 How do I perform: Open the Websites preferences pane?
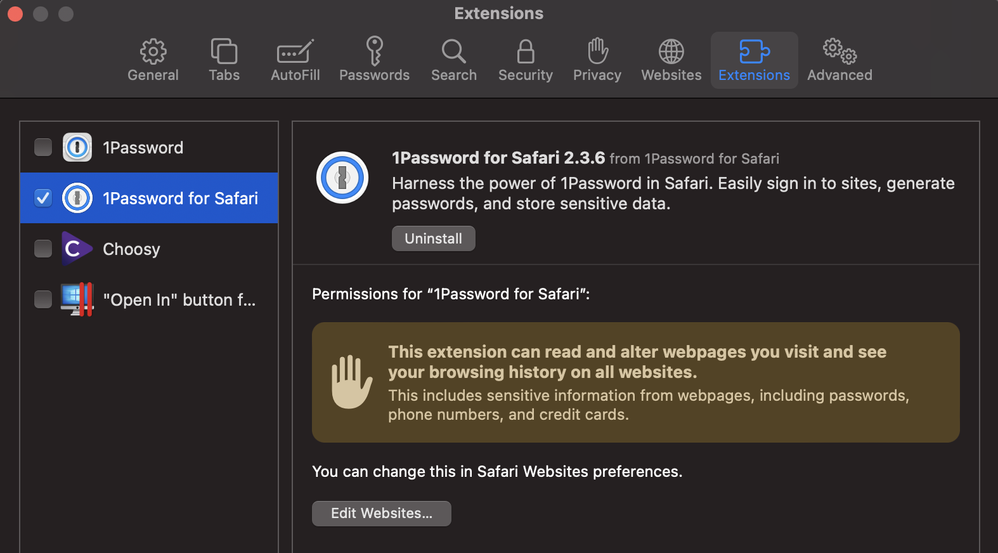[x=671, y=60]
